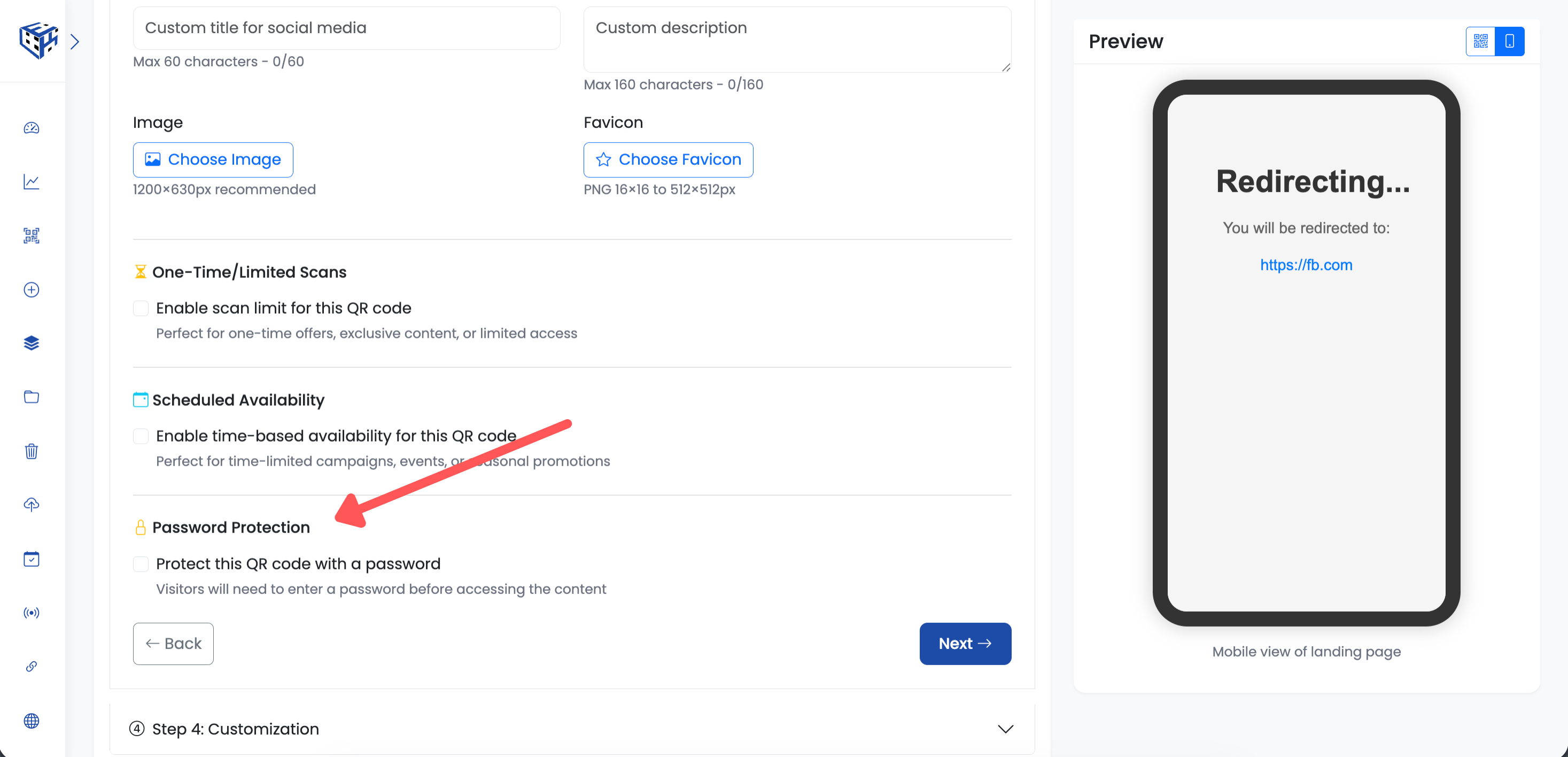The image size is (1568, 757).
Task: Open the bulk layers sidebar icon
Action: pos(31,342)
